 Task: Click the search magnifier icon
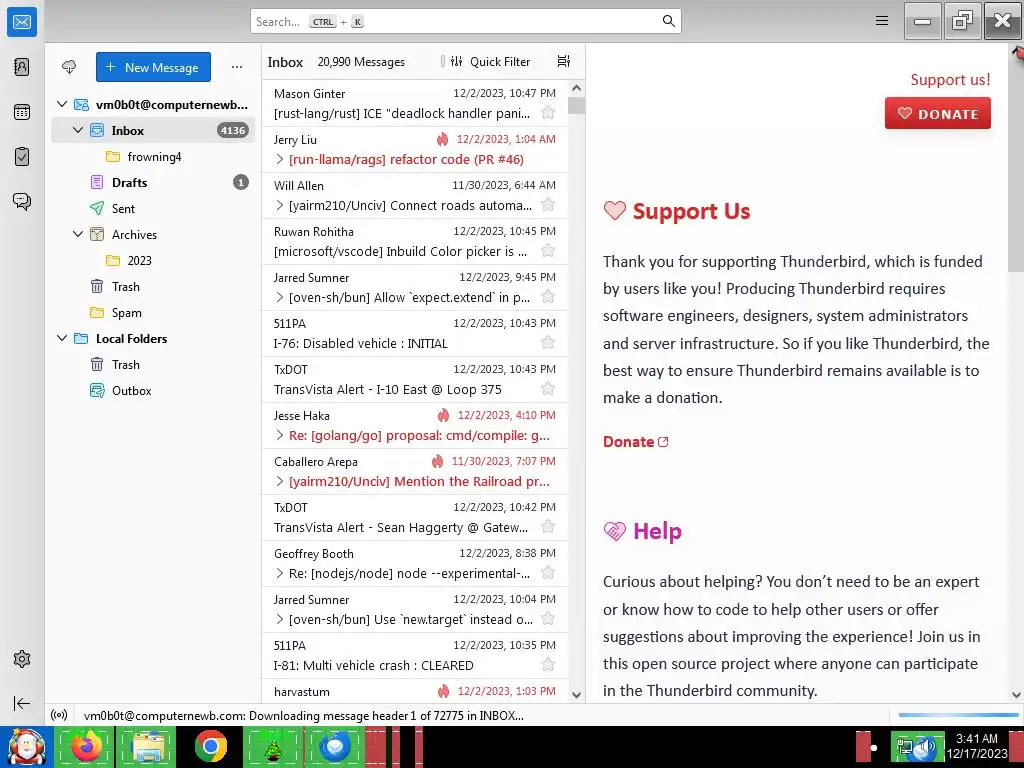point(668,21)
